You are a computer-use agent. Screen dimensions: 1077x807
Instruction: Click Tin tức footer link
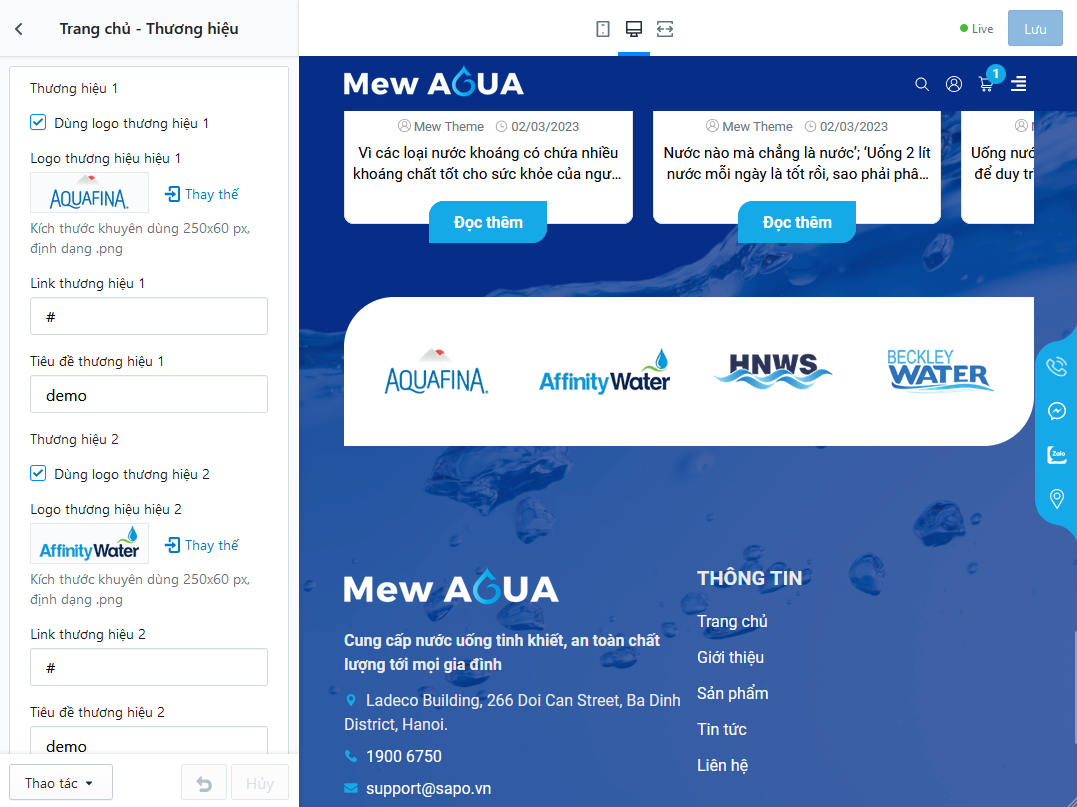pyautogui.click(x=722, y=729)
